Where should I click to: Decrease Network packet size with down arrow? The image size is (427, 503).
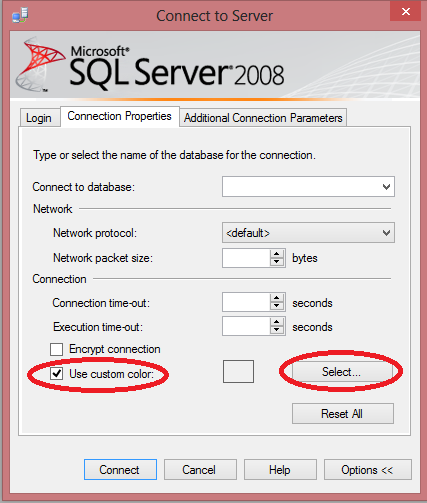(276, 262)
